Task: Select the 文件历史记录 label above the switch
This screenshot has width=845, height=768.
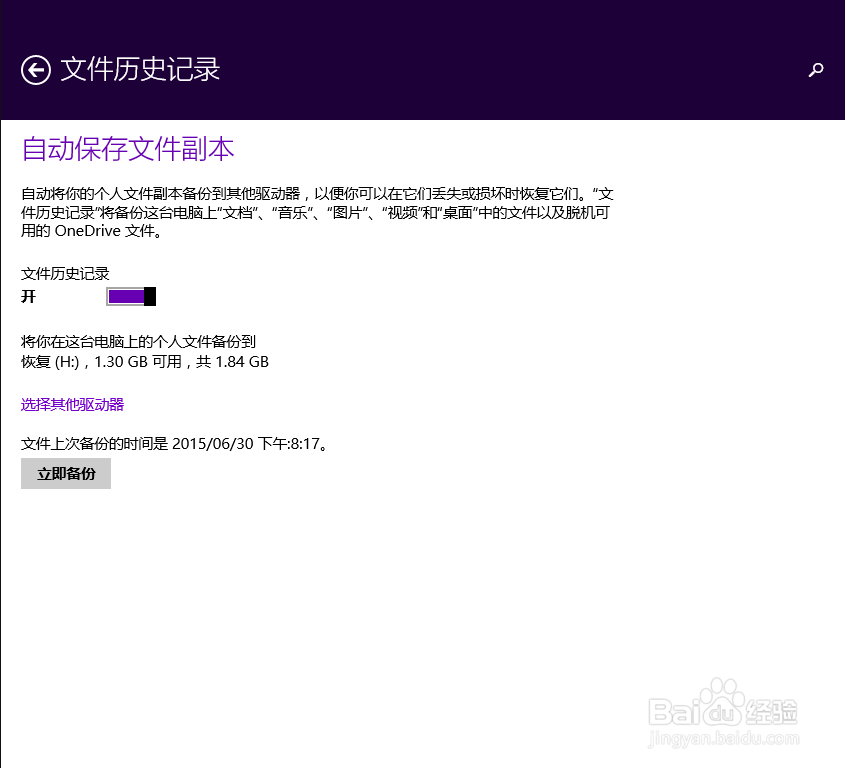Action: pyautogui.click(x=65, y=274)
